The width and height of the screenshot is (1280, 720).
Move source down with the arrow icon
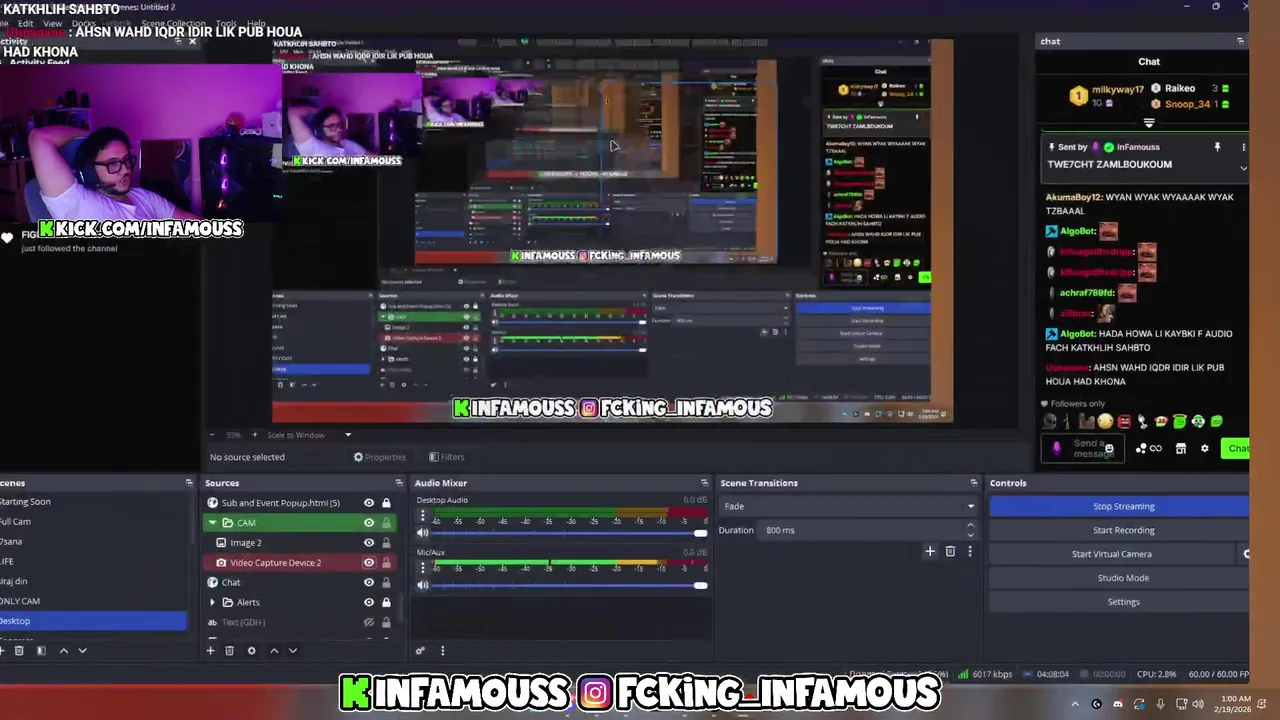click(293, 651)
